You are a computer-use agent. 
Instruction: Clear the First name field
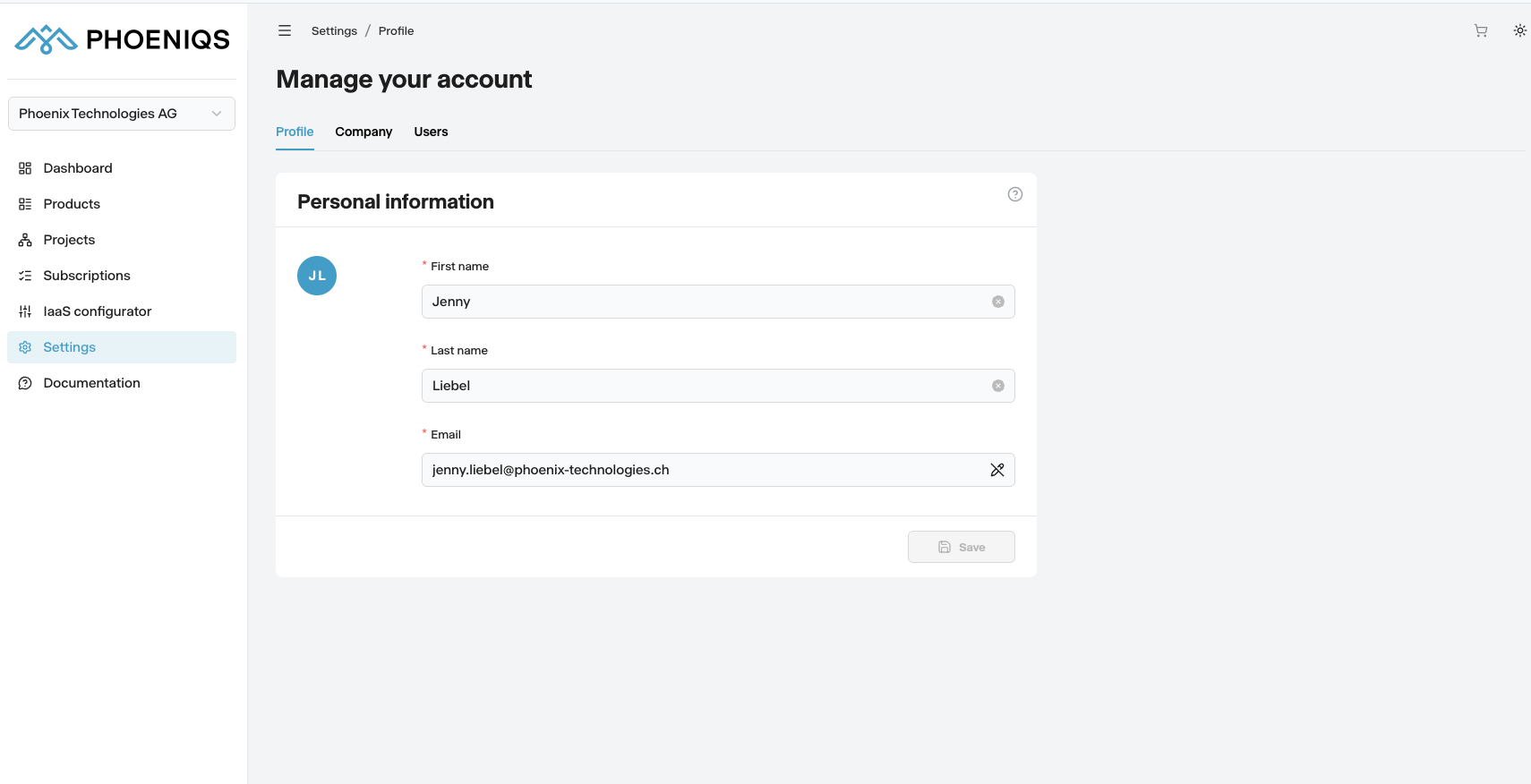pos(997,302)
